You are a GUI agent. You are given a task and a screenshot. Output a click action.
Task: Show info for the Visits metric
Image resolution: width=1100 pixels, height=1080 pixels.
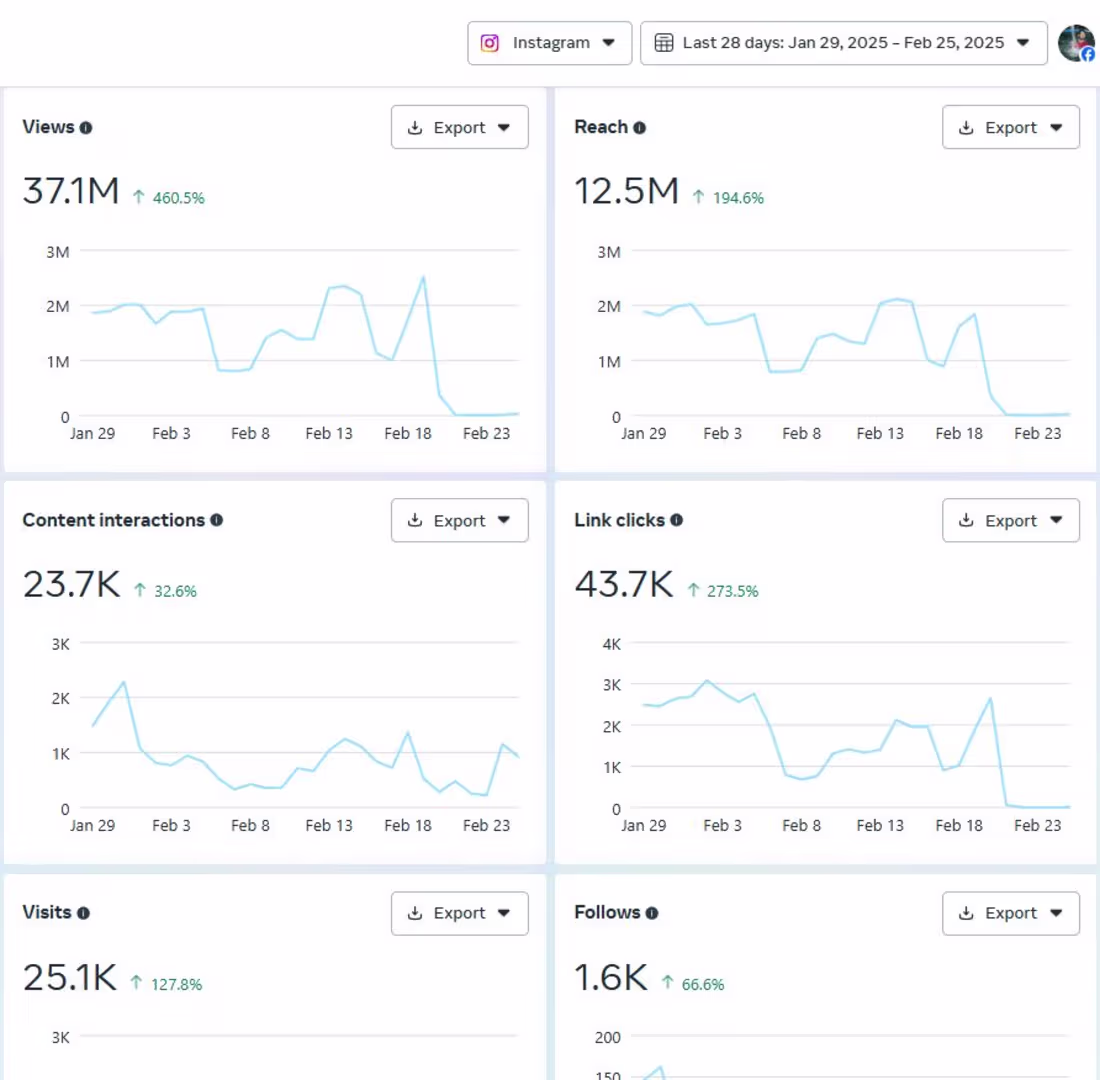pyautogui.click(x=83, y=913)
